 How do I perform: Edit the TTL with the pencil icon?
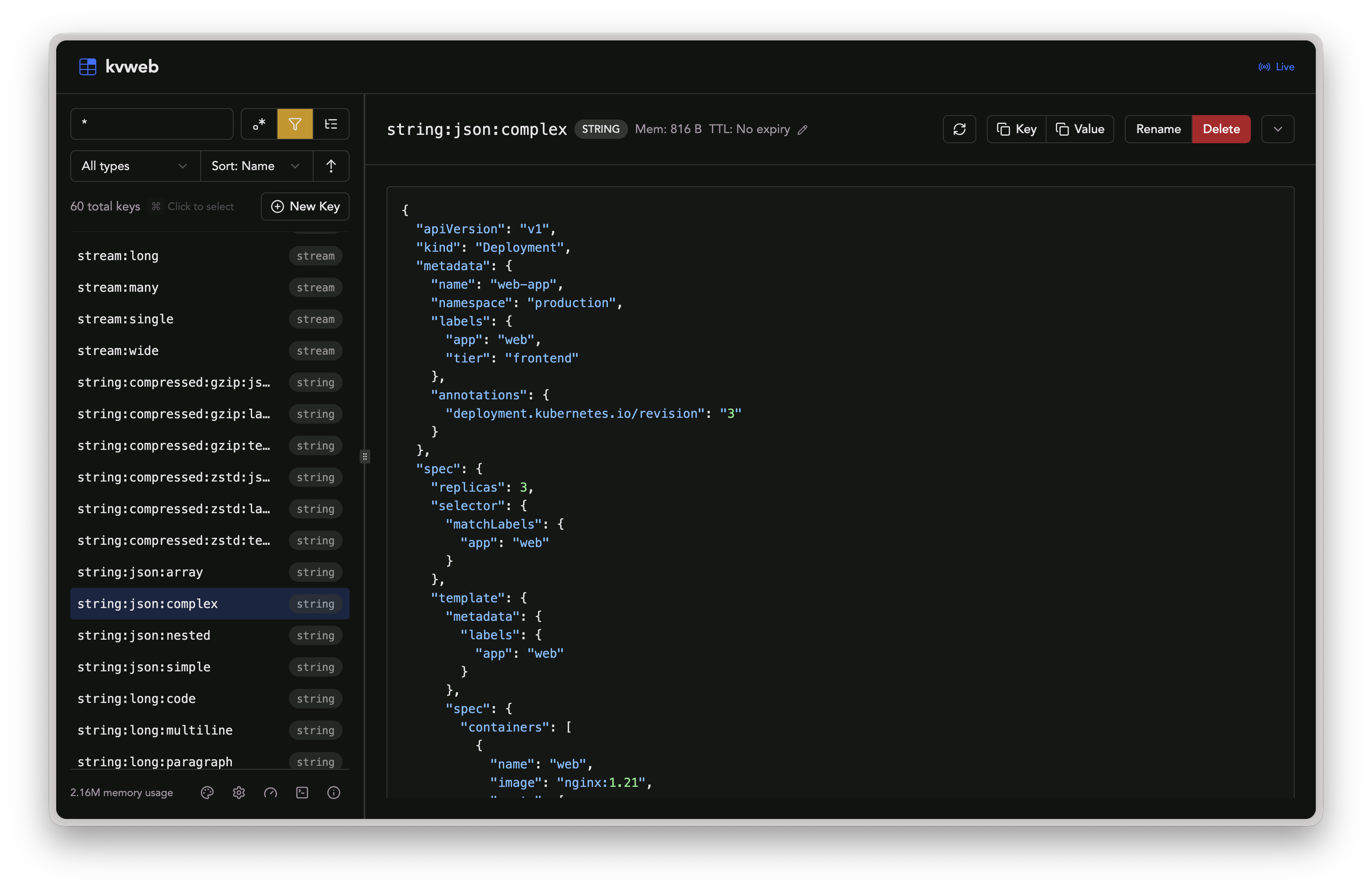tap(802, 130)
